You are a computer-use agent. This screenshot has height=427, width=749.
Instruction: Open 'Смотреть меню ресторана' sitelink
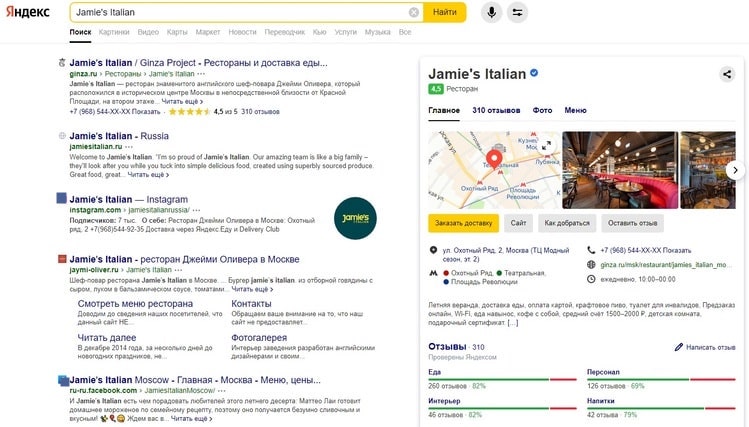pos(135,304)
